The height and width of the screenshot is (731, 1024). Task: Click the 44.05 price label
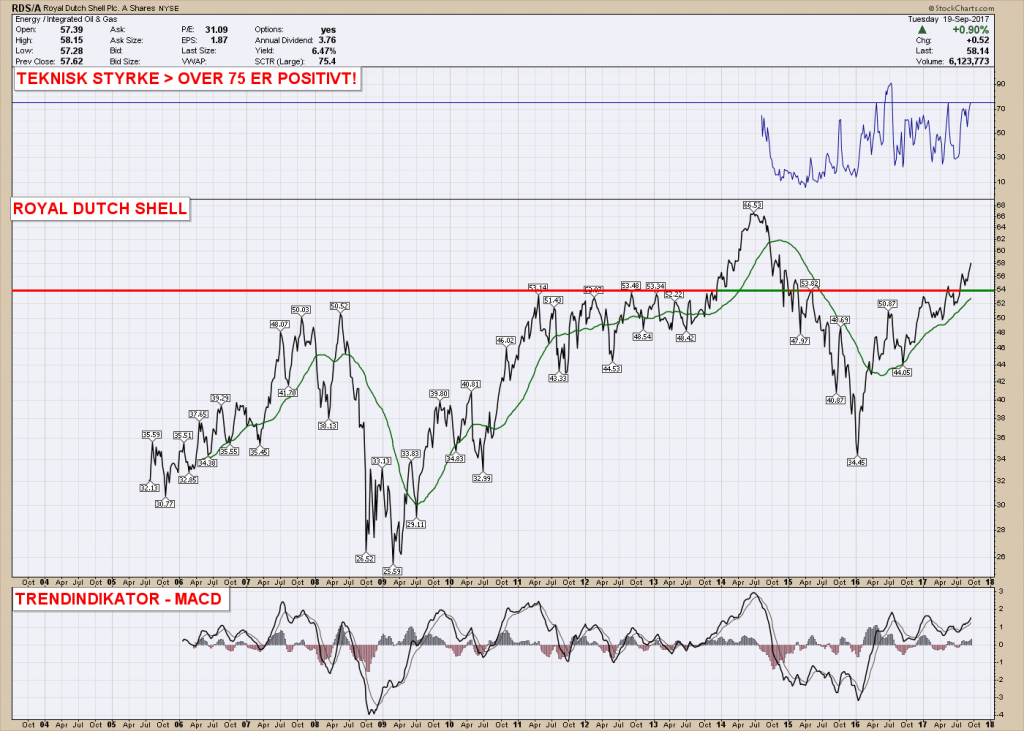(901, 372)
